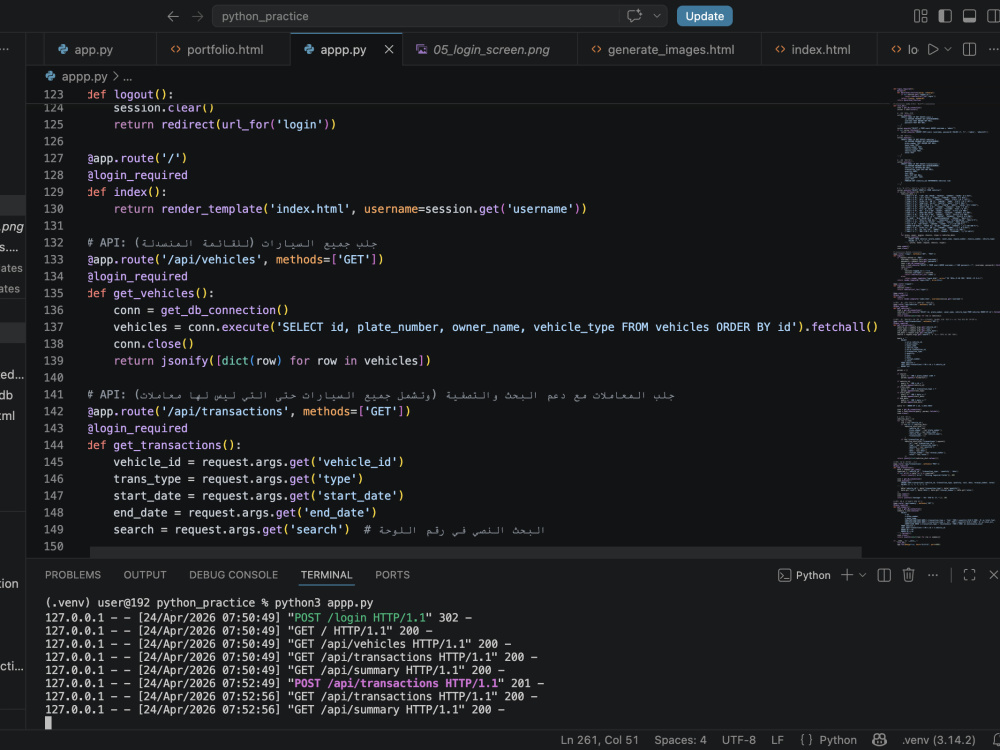Open the Customize Layout icon
This screenshot has height=750, width=1000.
[x=920, y=16]
